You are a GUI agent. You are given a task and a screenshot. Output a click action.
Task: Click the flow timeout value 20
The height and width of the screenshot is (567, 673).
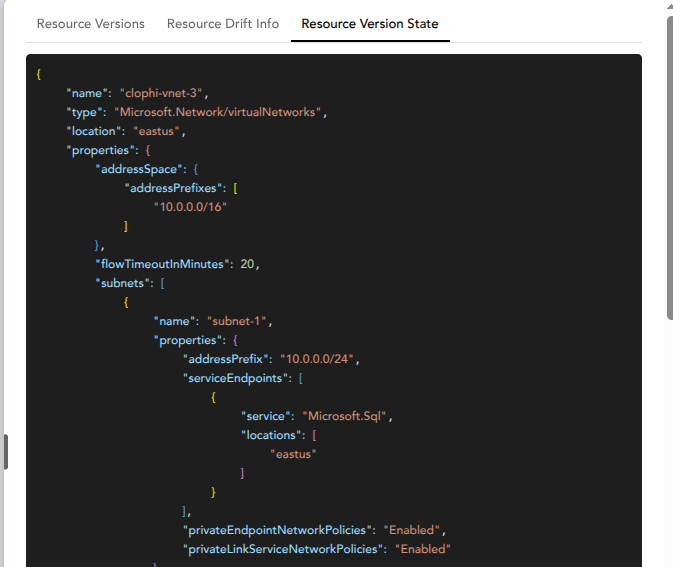pos(247,264)
